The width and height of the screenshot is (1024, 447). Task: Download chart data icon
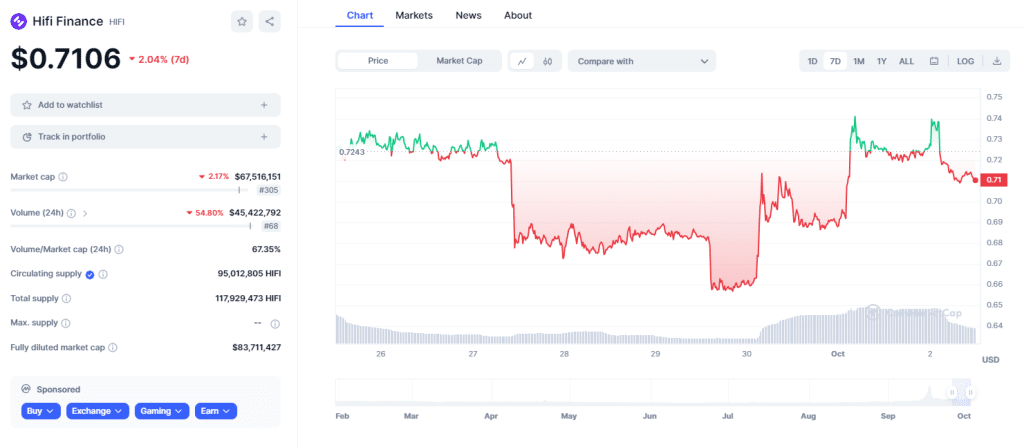(x=997, y=61)
